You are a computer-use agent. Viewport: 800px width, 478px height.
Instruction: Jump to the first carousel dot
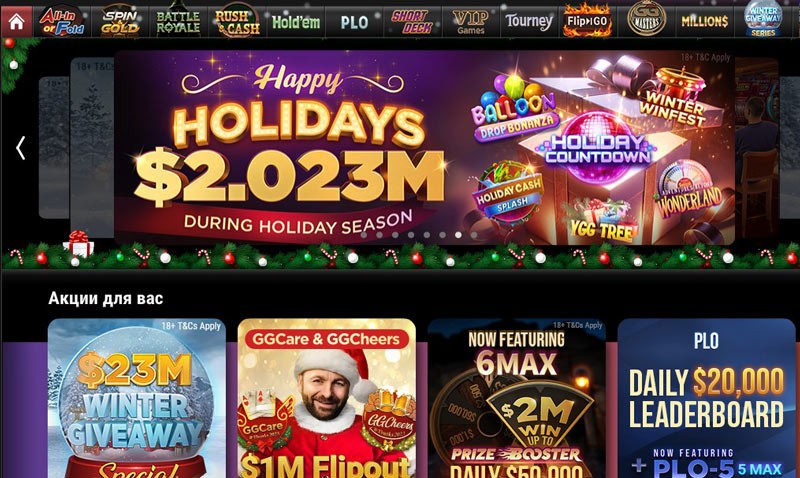[x=364, y=235]
